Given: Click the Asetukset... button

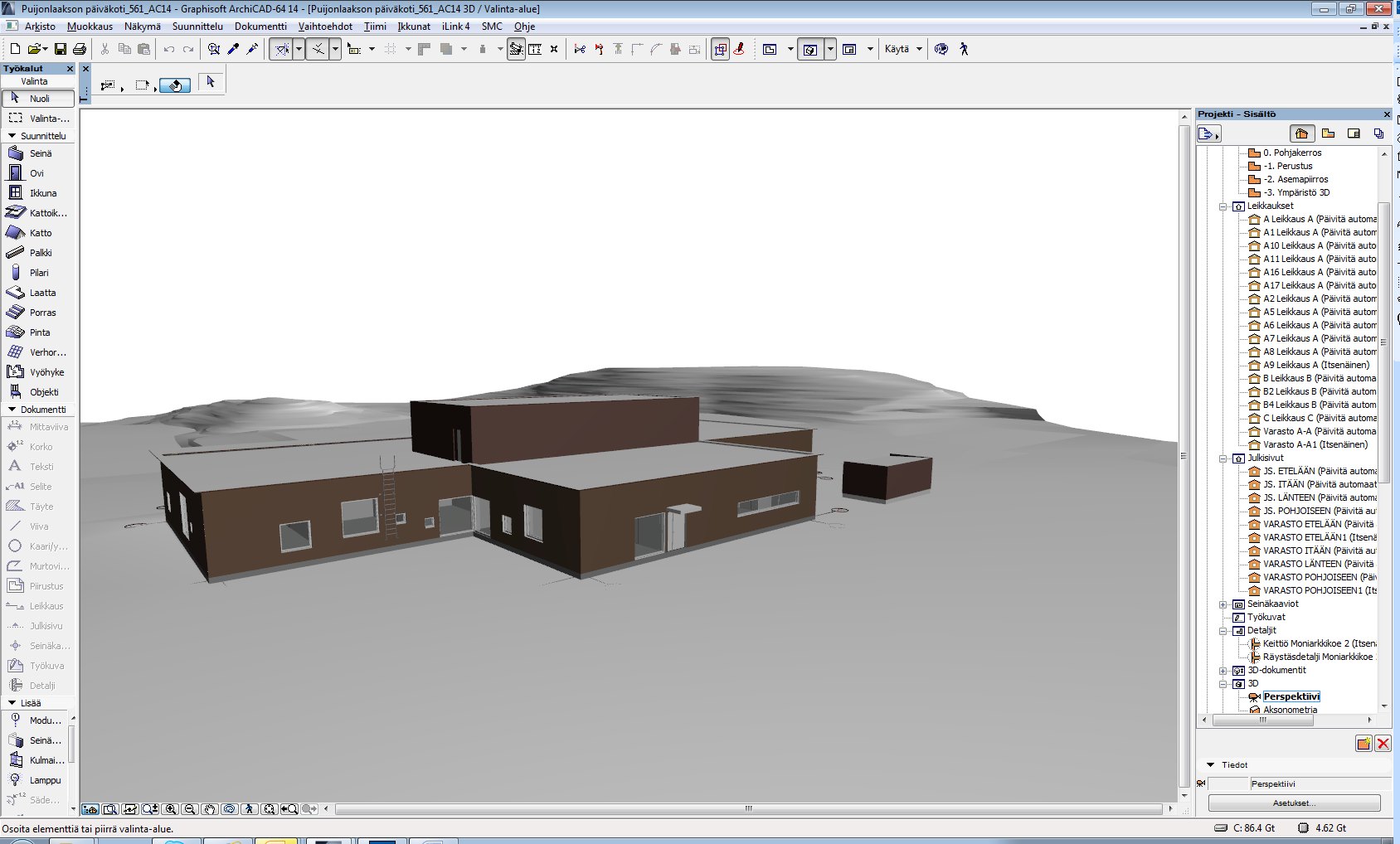Looking at the screenshot, I should point(1295,803).
